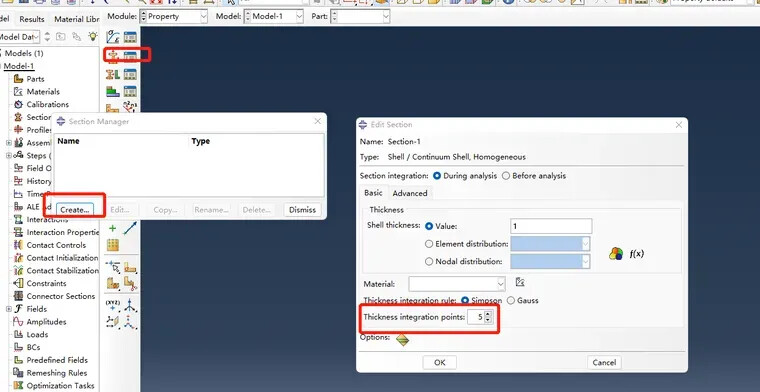Image resolution: width=760 pixels, height=392 pixels.
Task: Open material editor icon beside Material field
Action: click(520, 282)
